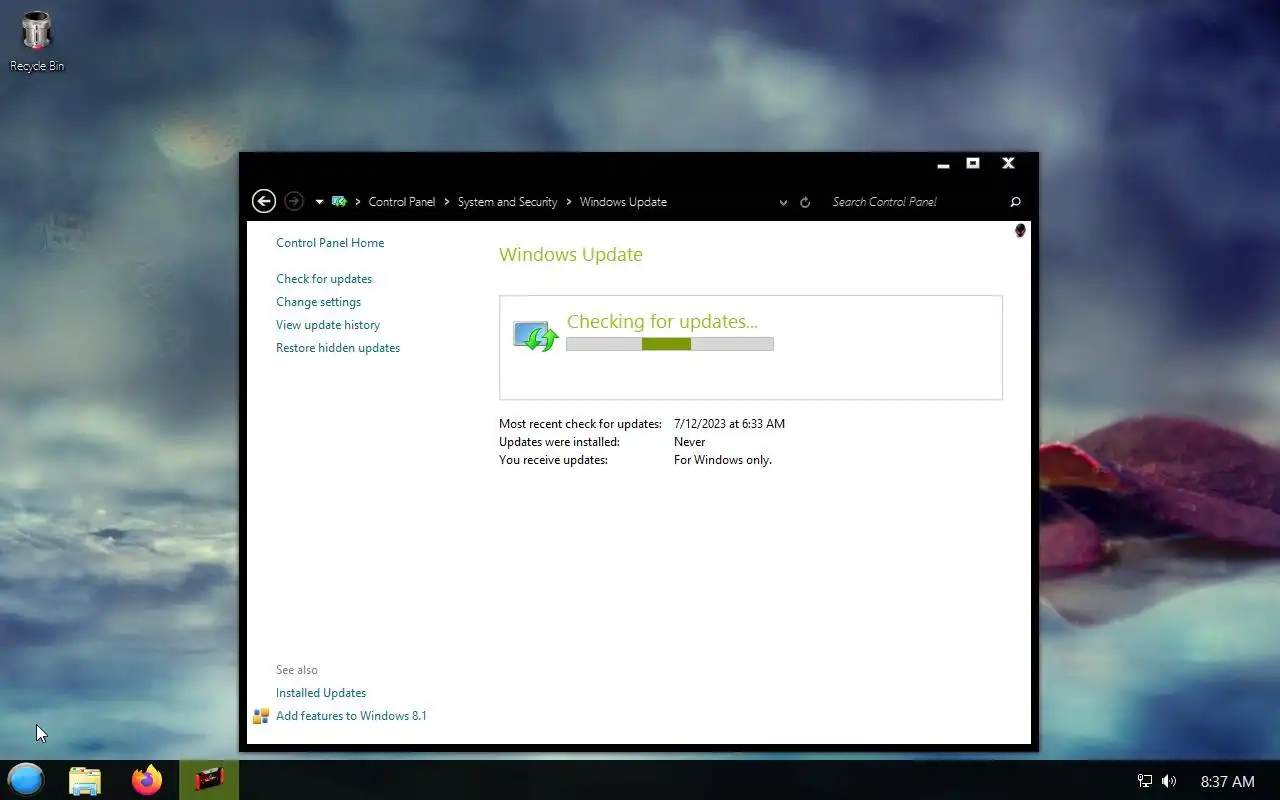Image resolution: width=1280 pixels, height=800 pixels.
Task: Focus the Search Control Panel field
Action: click(x=915, y=202)
